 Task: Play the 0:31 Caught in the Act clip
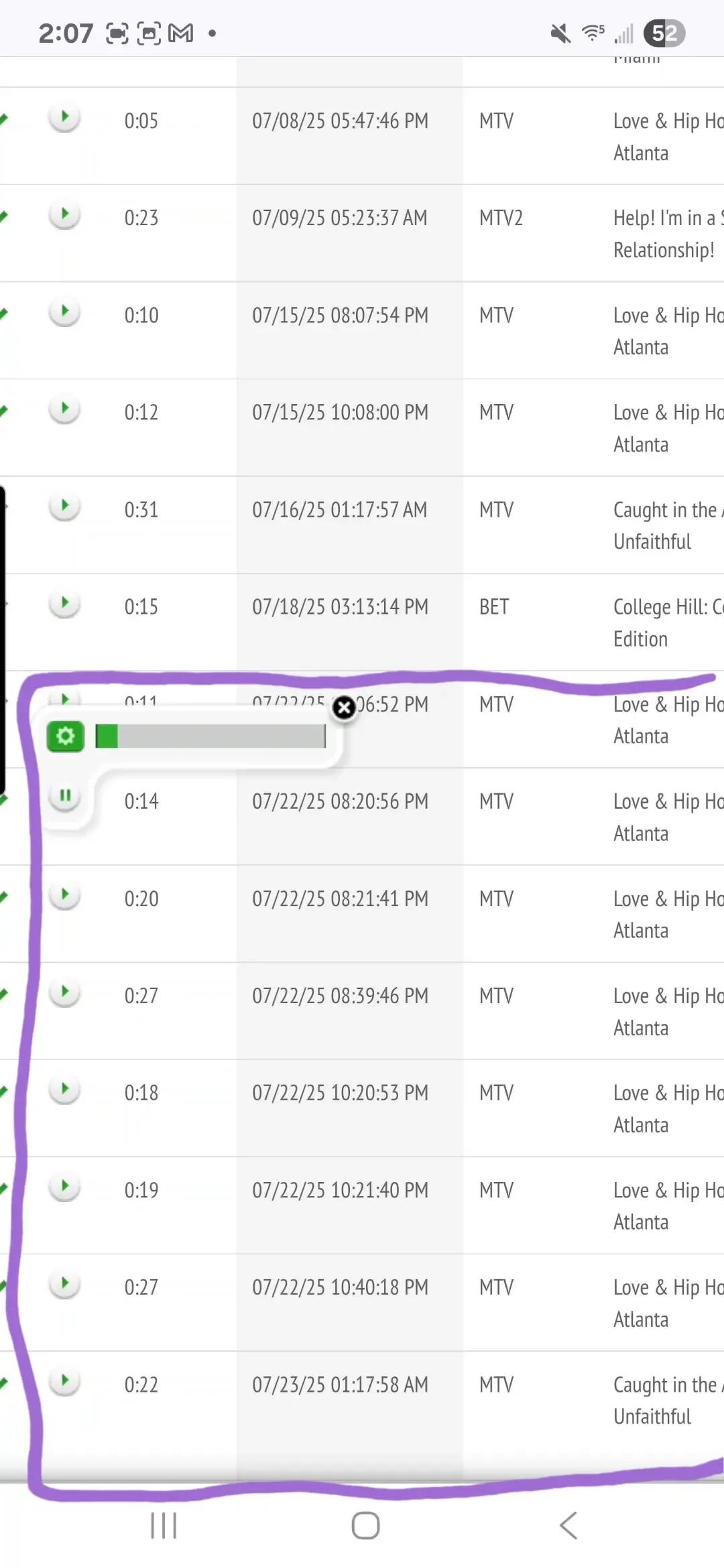(x=64, y=507)
